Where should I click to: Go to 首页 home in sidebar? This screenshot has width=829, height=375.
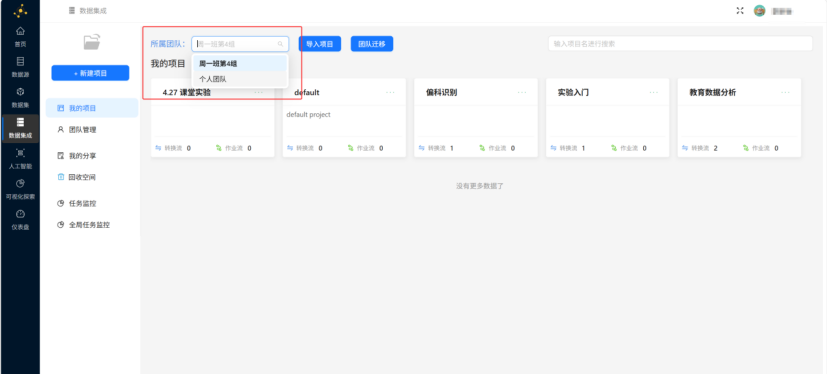point(20,36)
